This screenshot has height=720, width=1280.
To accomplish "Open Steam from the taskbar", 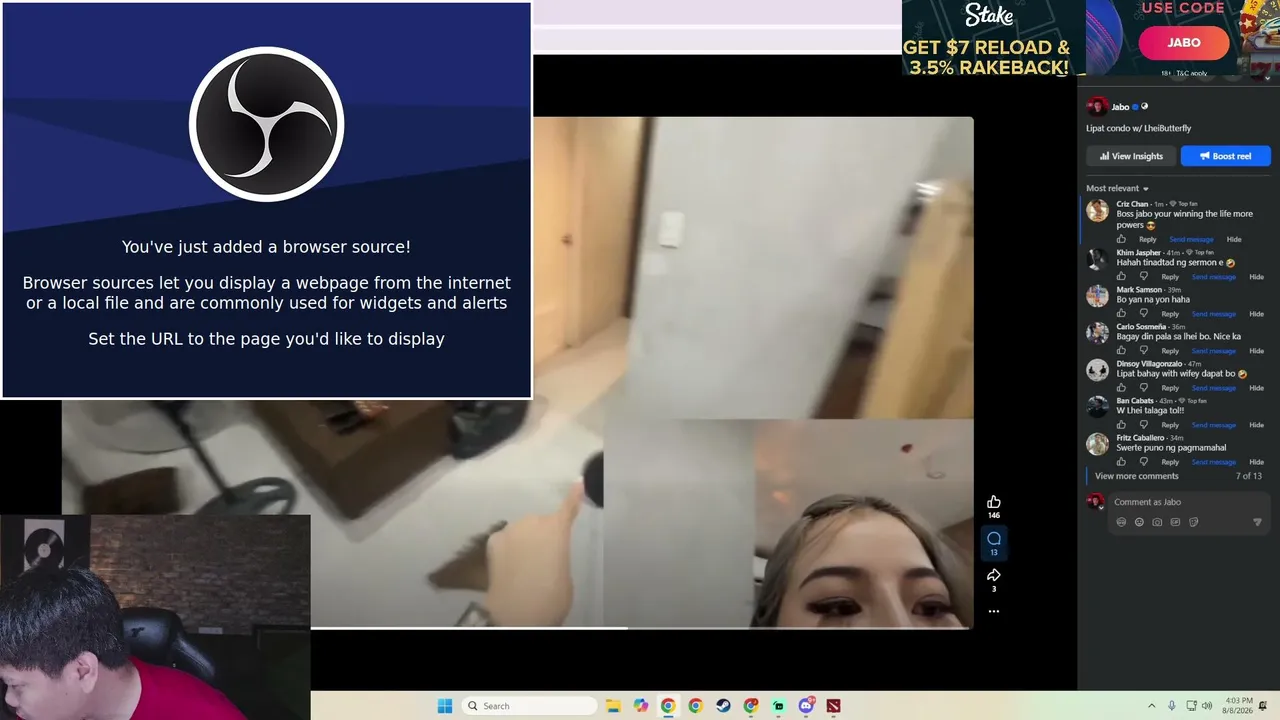I will coord(723,706).
